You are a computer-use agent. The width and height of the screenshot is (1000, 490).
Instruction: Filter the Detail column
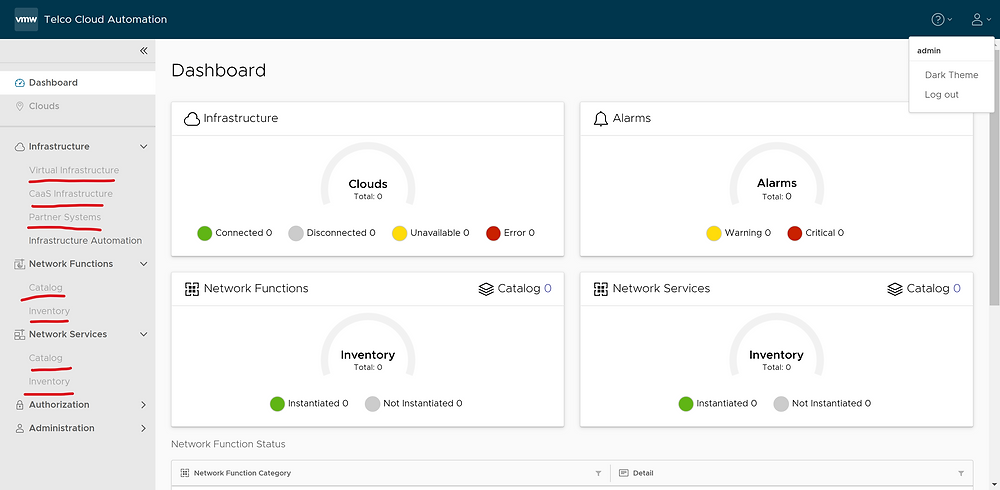pyautogui.click(x=961, y=473)
